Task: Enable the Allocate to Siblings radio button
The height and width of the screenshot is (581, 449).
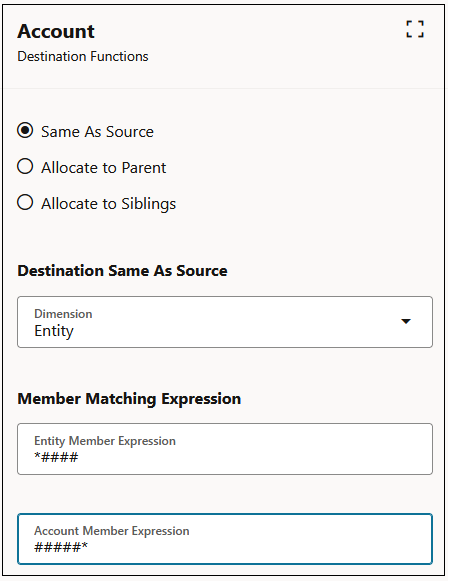Action: 25,203
